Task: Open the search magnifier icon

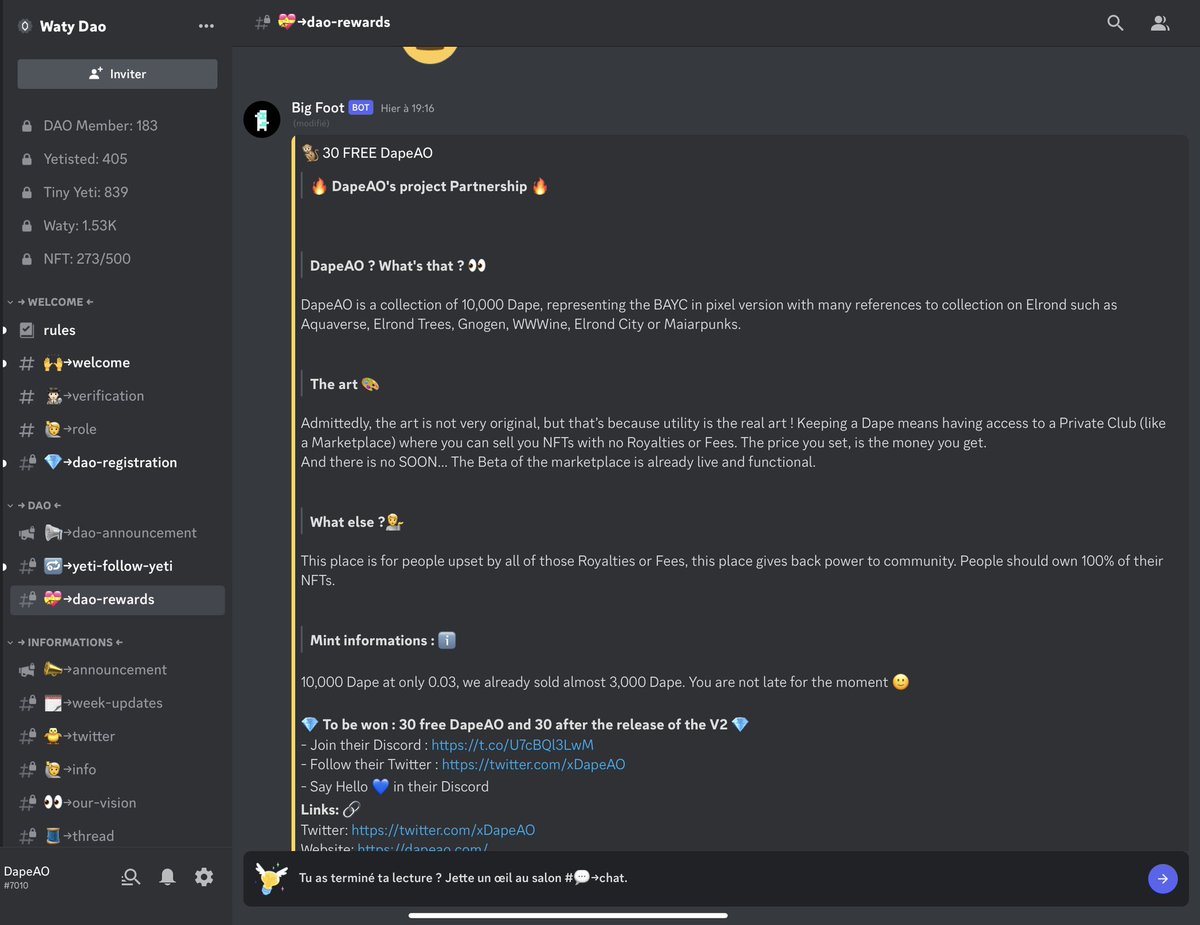Action: pos(1115,23)
